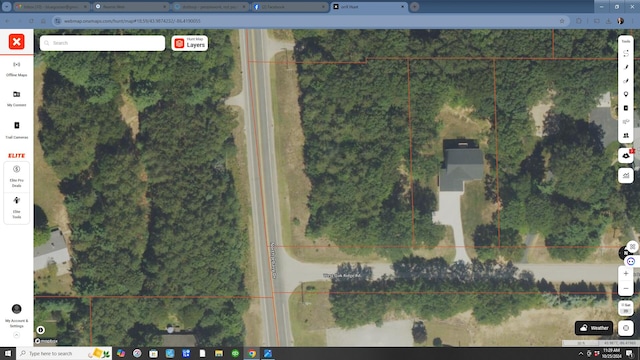Image resolution: width=640 pixels, height=360 pixels.
Task: Switch to the Facebook browser tab
Action: pos(289,7)
